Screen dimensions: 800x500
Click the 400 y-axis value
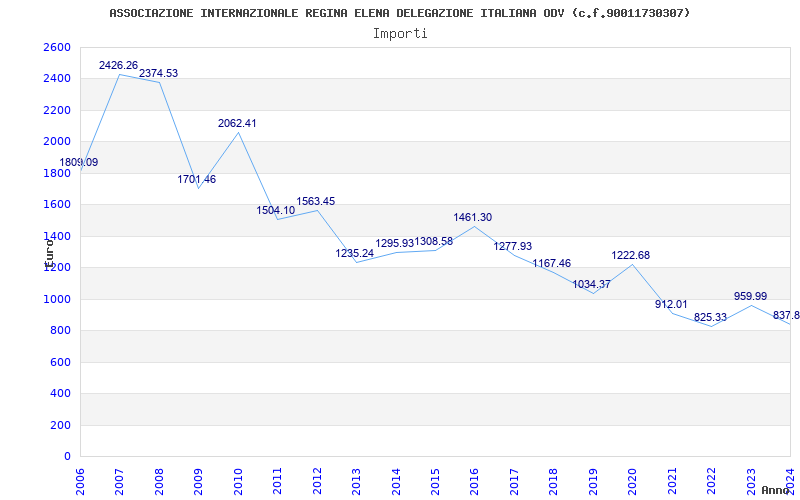pyautogui.click(x=60, y=394)
